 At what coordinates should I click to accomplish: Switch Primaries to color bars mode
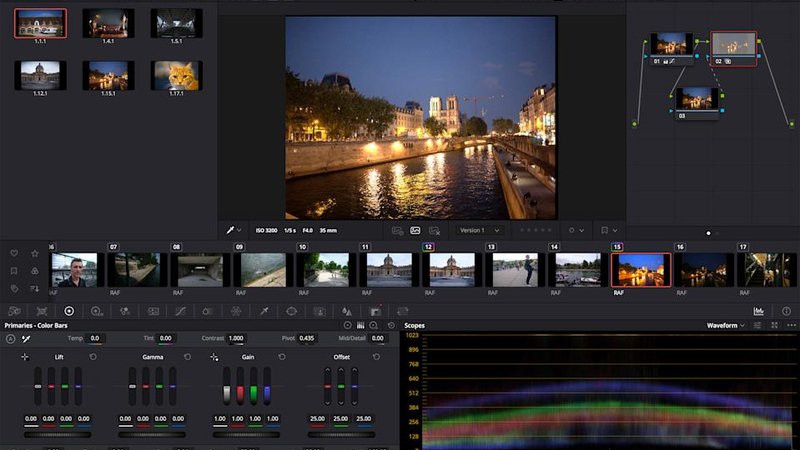[360, 325]
